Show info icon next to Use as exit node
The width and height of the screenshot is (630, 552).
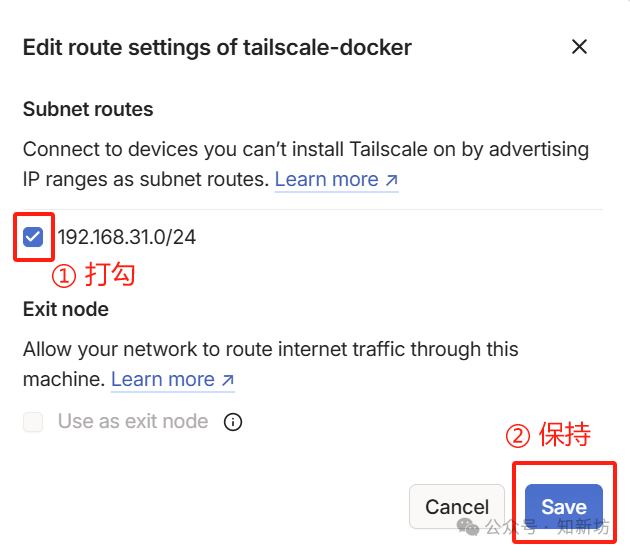[233, 422]
